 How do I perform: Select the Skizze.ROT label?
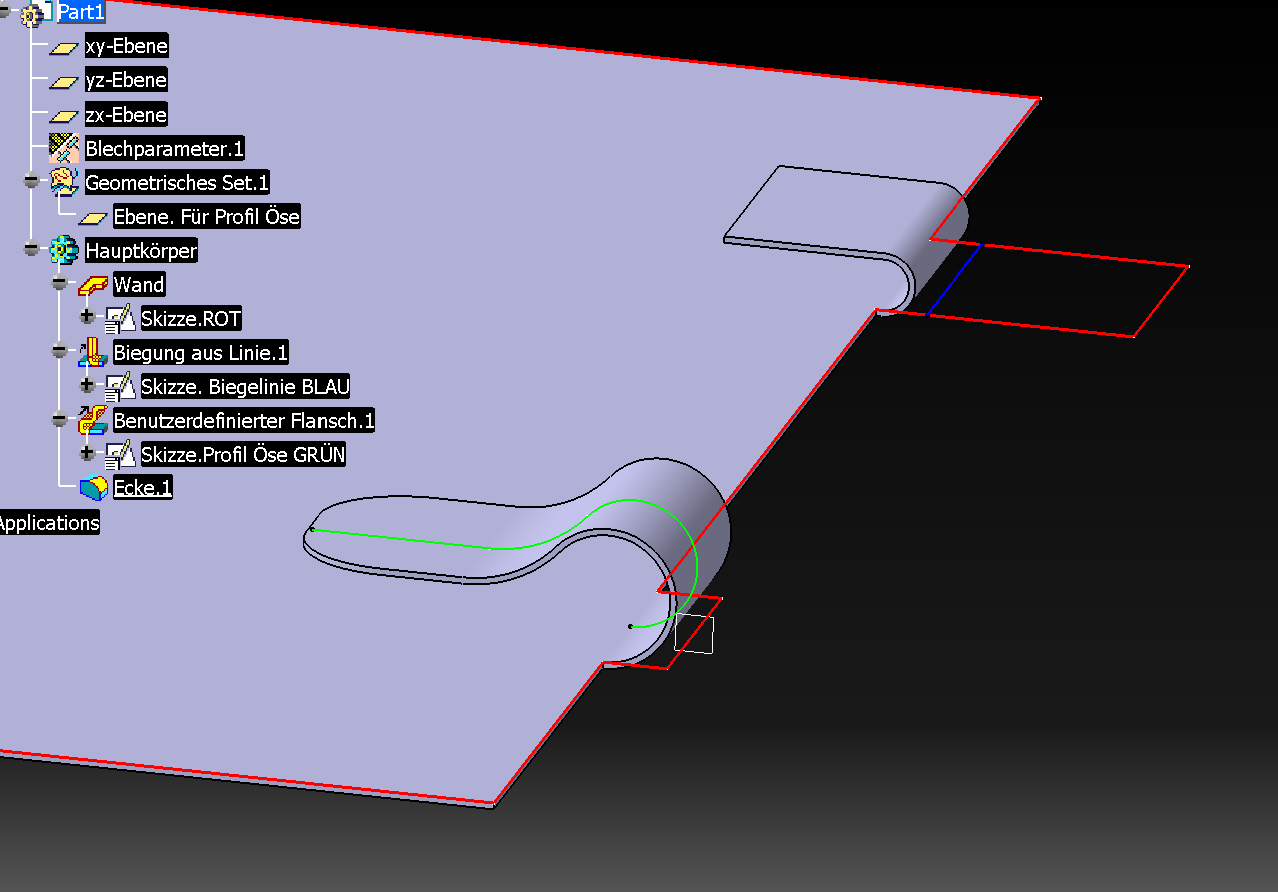coord(191,319)
